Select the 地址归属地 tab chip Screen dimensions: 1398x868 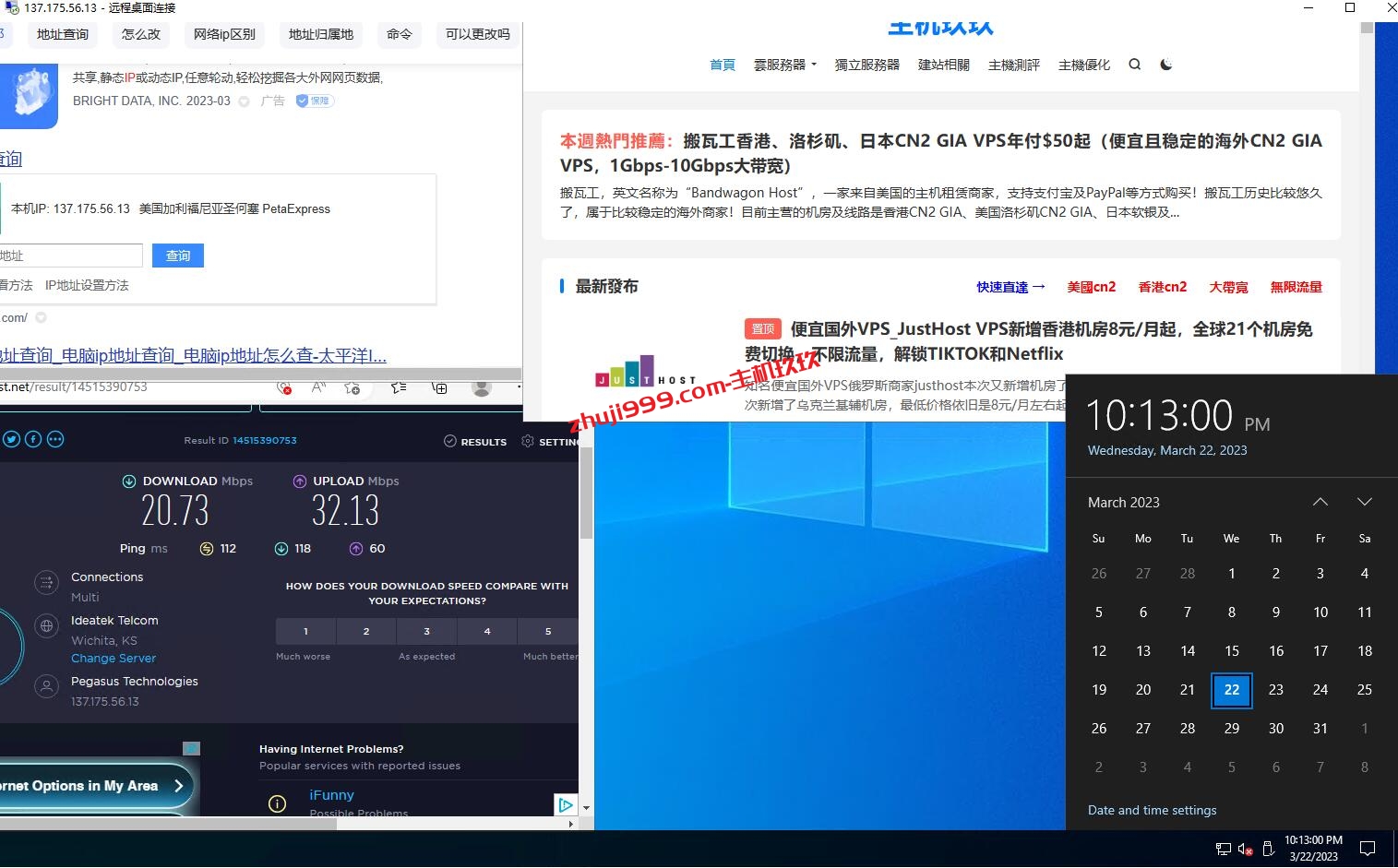pyautogui.click(x=321, y=34)
